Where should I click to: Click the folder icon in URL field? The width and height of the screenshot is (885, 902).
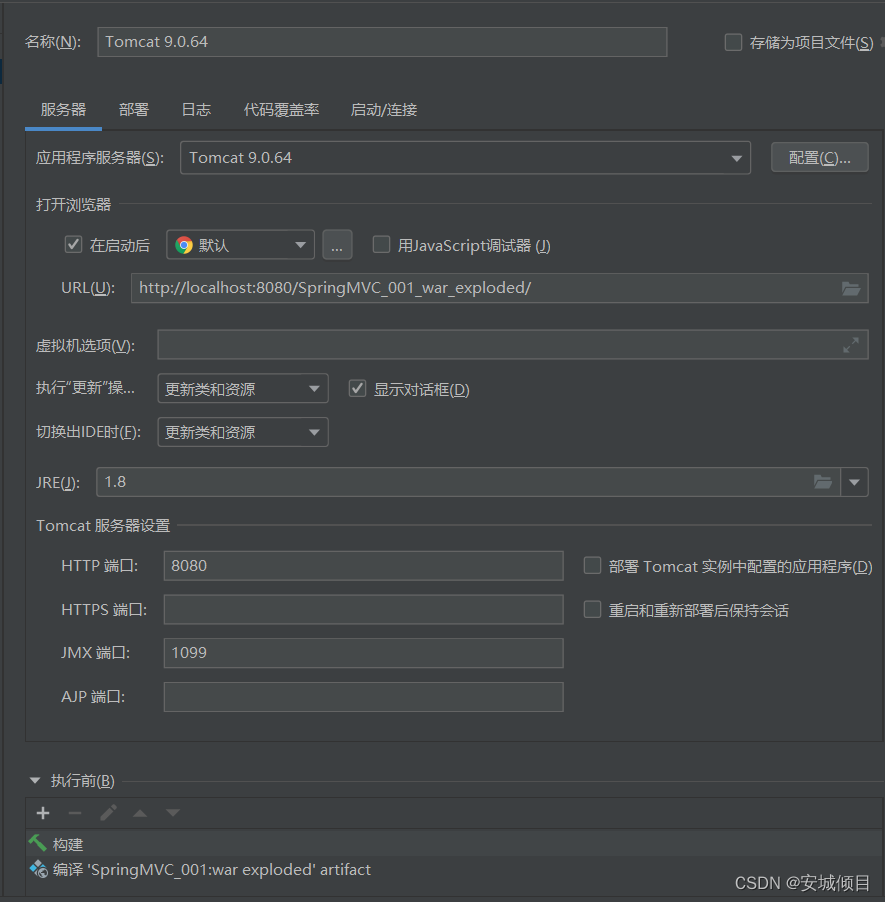(850, 288)
